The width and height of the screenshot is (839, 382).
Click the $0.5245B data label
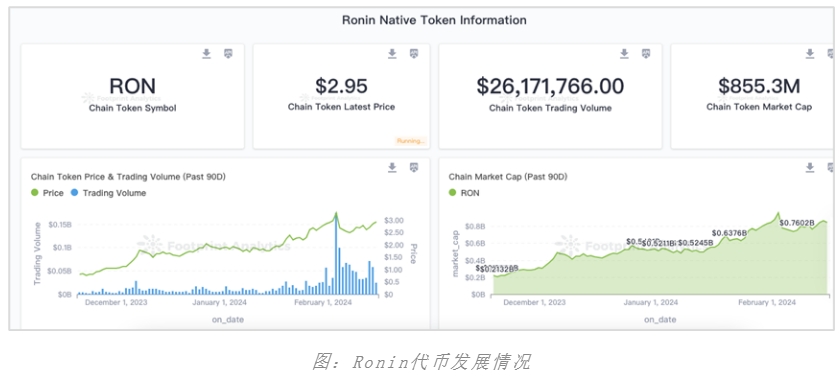tap(696, 243)
